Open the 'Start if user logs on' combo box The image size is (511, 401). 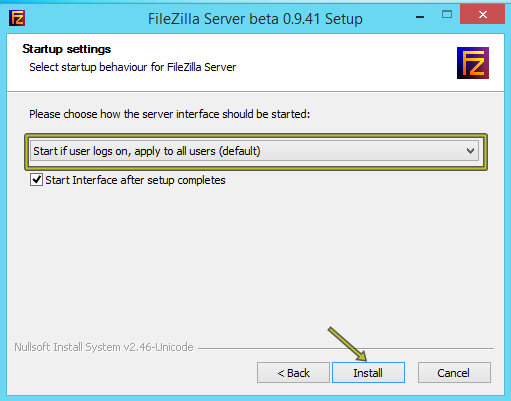[x=255, y=151]
